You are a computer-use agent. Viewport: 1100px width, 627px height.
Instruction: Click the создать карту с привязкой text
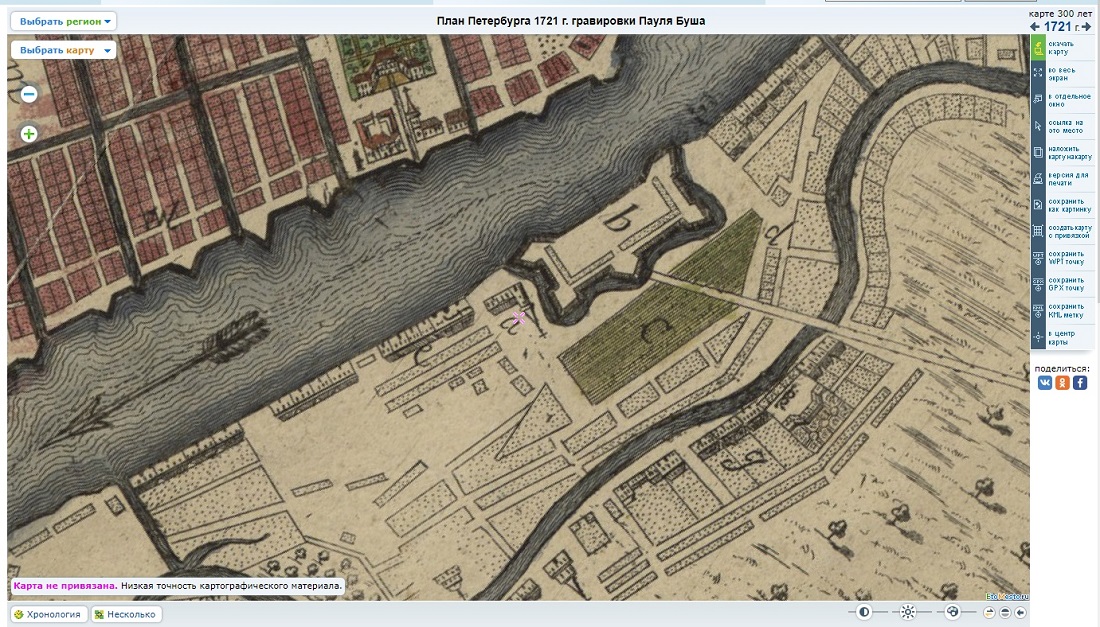pos(1070,231)
